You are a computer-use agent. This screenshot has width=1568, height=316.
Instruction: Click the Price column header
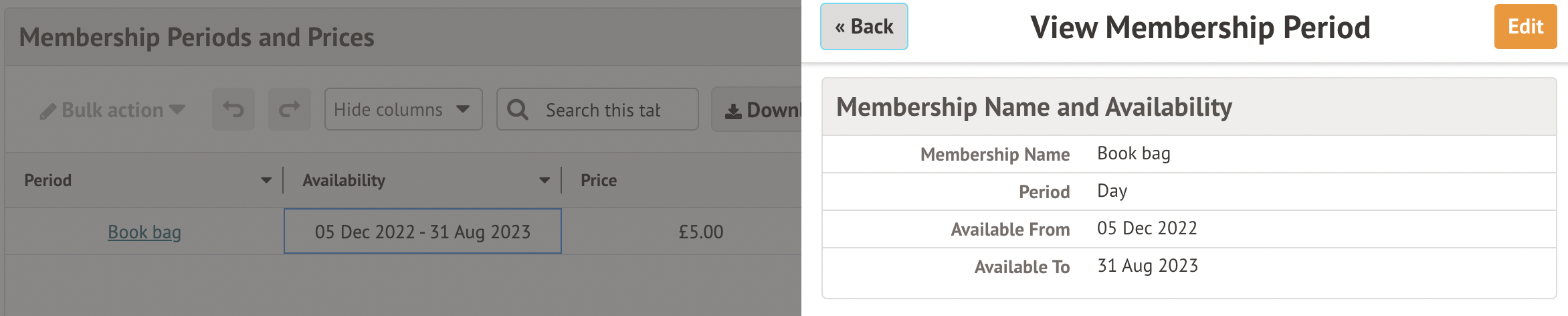(x=599, y=180)
